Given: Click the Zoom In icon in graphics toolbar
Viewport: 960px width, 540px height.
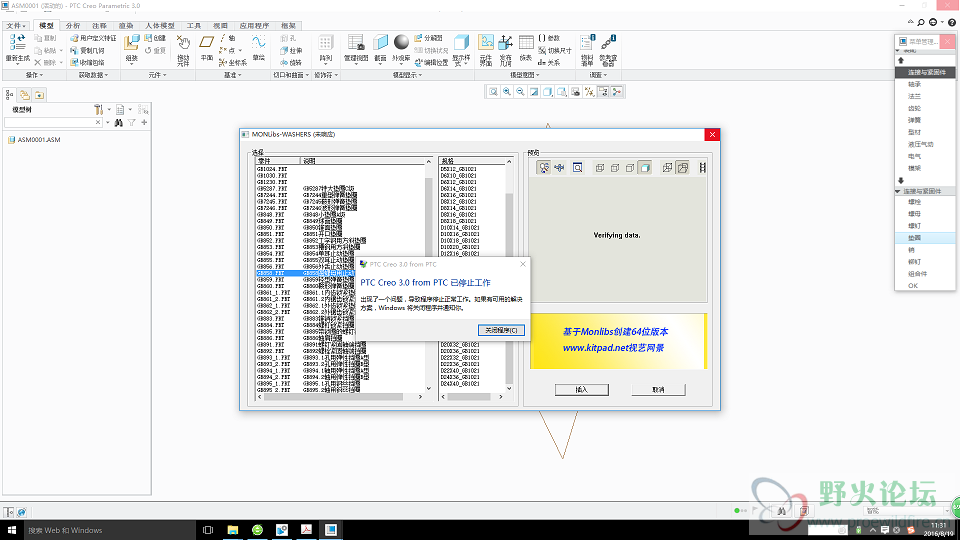Looking at the screenshot, I should pyautogui.click(x=507, y=92).
